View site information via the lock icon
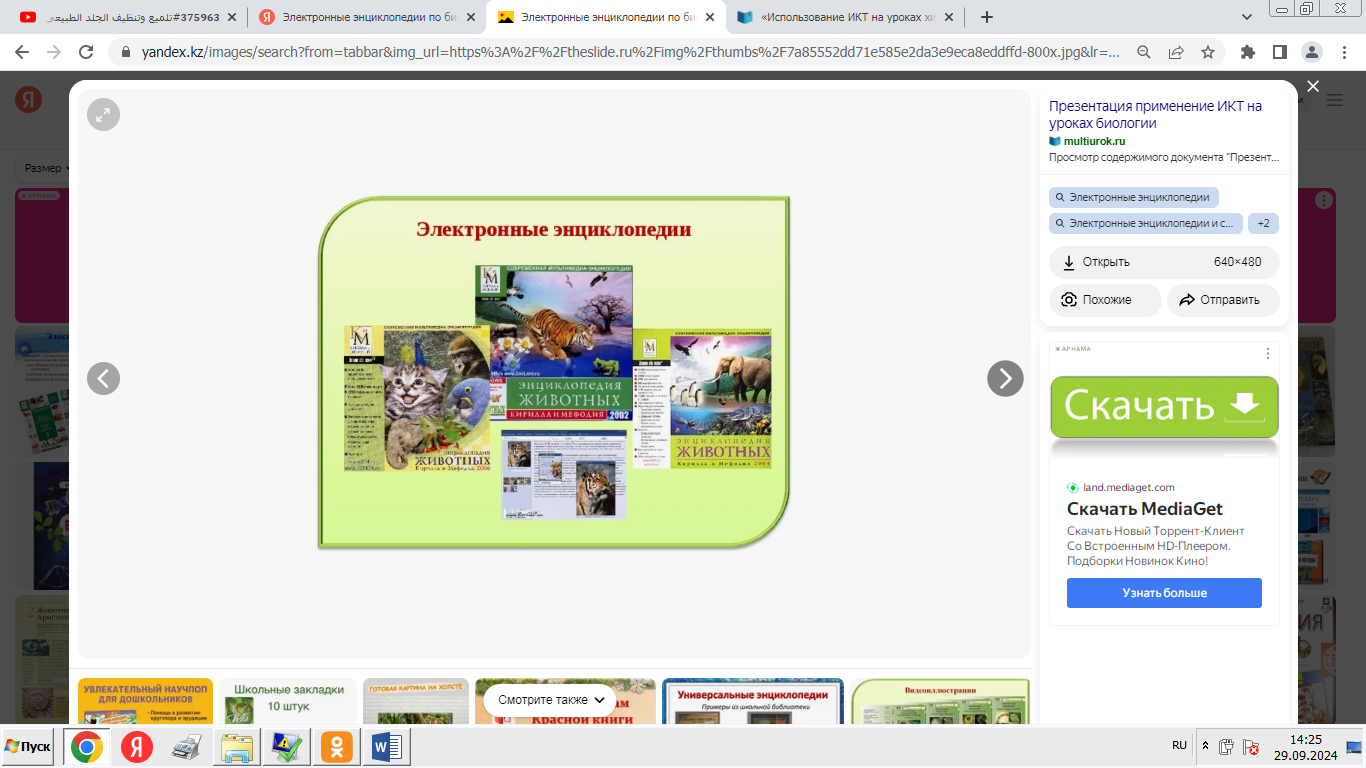Screen dimensions: 1366x768 coord(126,52)
